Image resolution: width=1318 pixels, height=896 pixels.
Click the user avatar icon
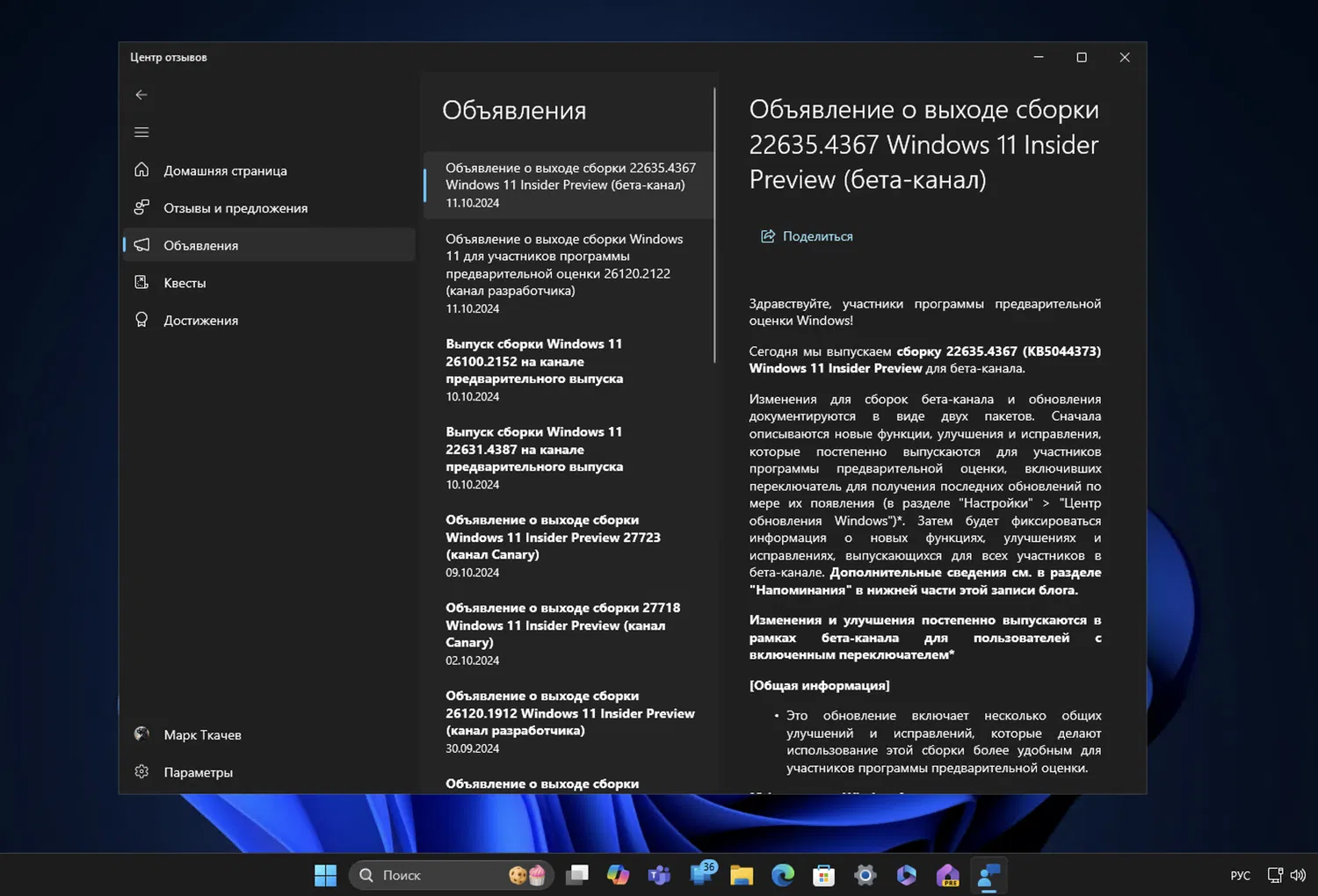(x=141, y=733)
